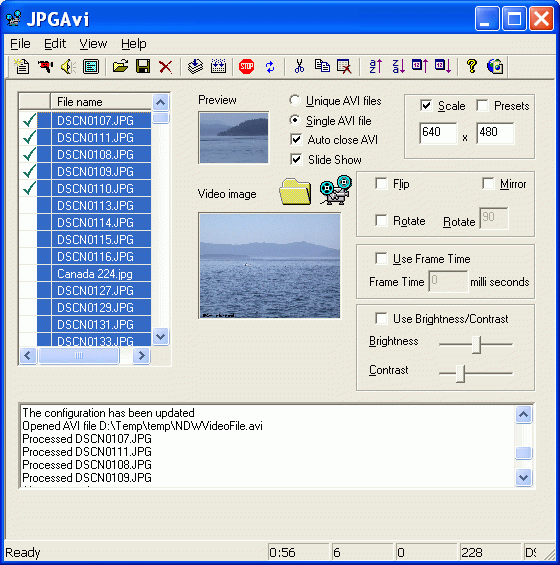Uncheck the Slide Show checkbox
This screenshot has height=565, width=560.
[296, 159]
